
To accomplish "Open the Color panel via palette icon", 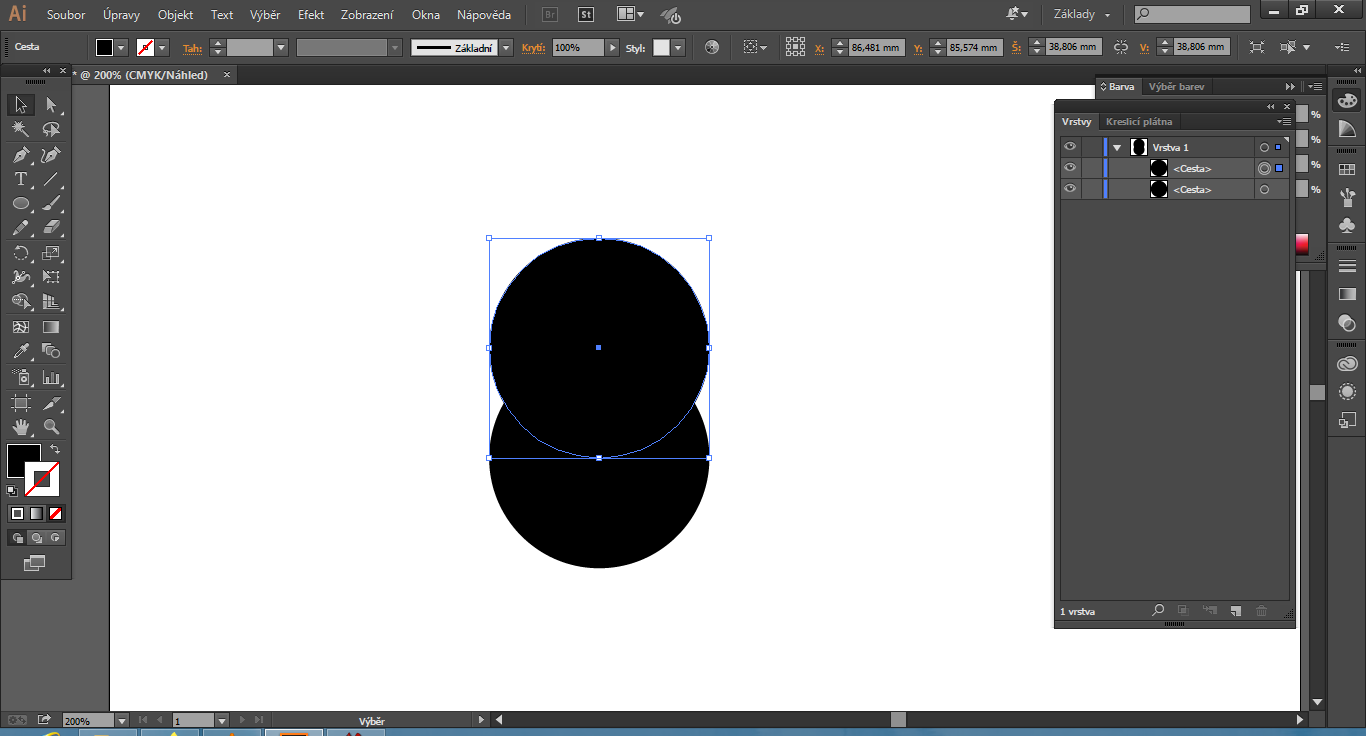I will [1347, 100].
